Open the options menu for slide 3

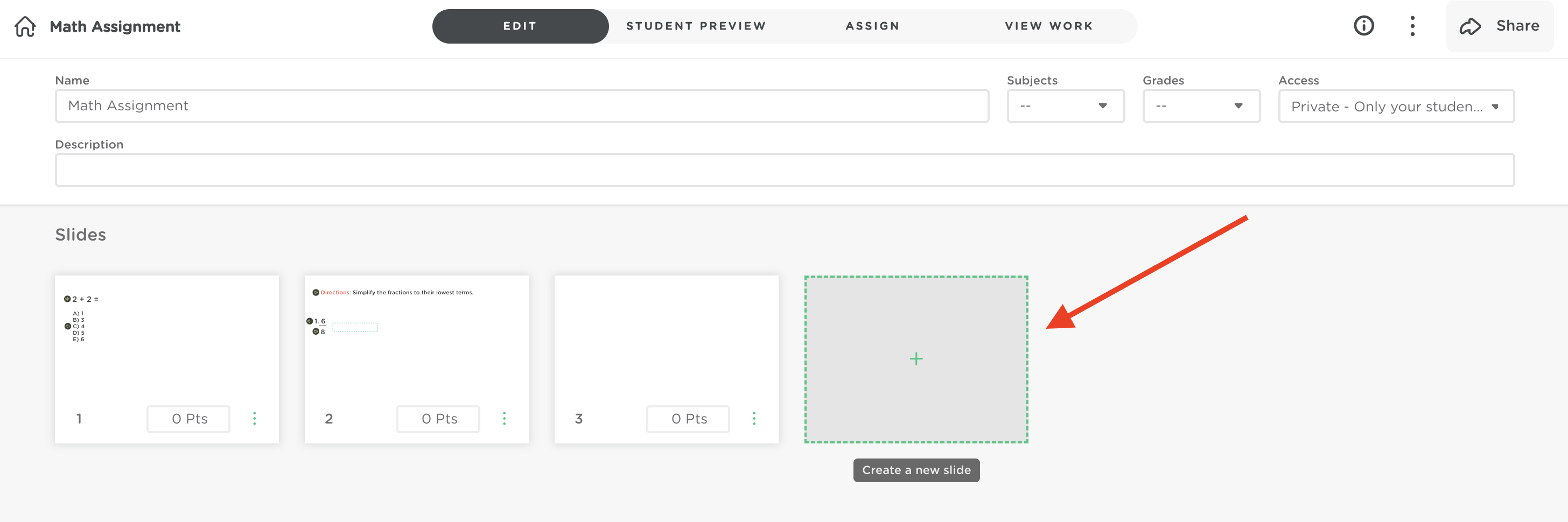pos(753,419)
